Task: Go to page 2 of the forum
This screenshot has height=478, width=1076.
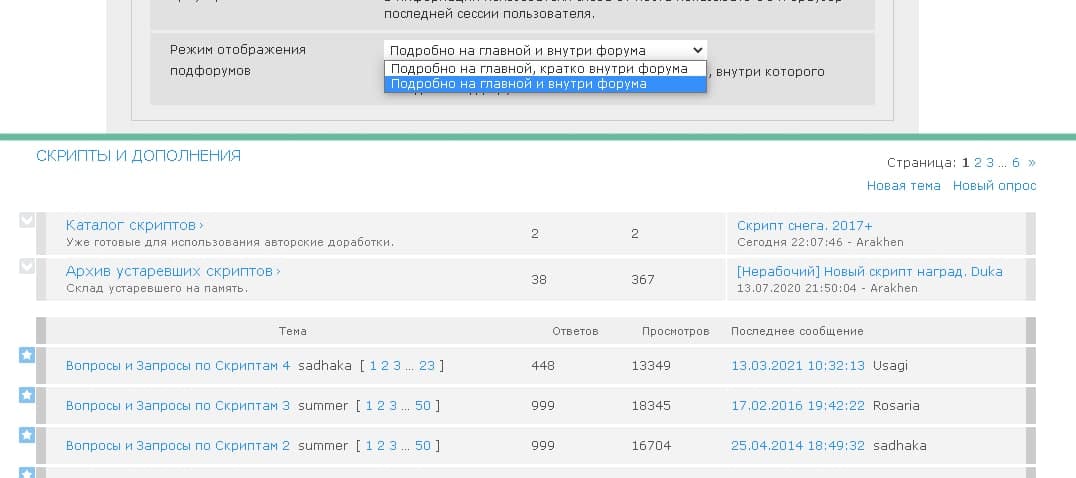Action: pos(978,163)
